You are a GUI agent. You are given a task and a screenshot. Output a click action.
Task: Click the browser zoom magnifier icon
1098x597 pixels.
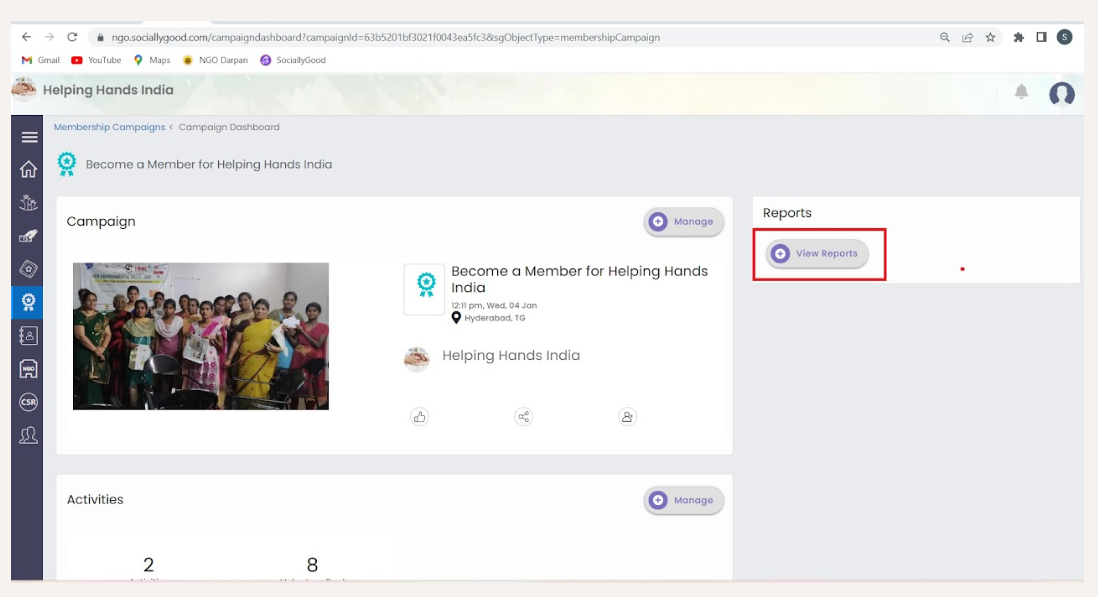[x=945, y=37]
